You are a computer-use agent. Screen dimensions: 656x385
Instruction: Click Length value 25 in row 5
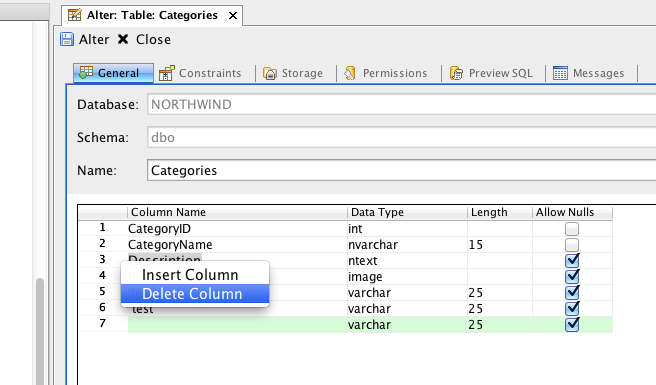pyautogui.click(x=500, y=293)
